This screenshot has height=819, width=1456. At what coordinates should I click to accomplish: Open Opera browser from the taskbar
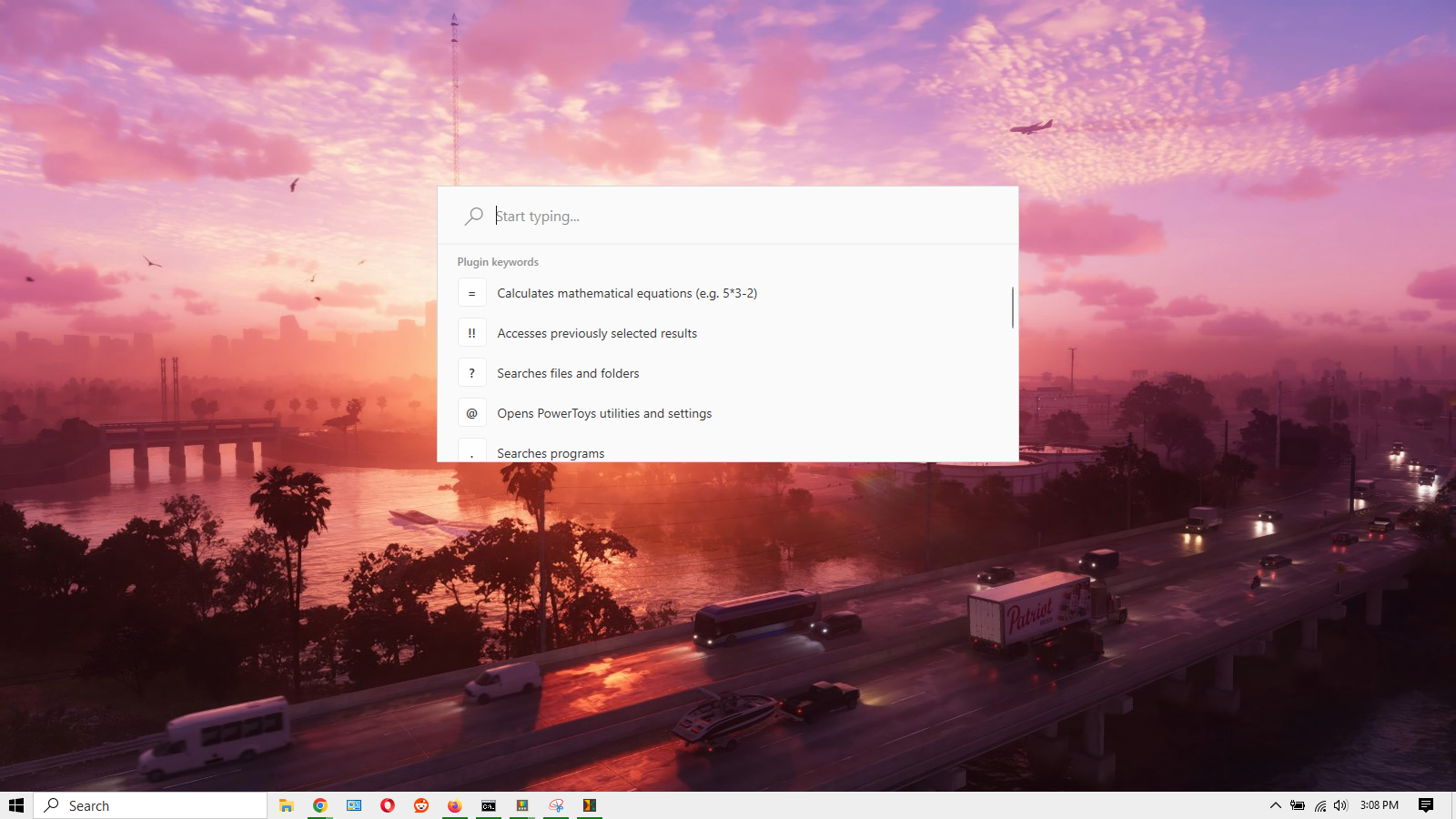click(x=388, y=805)
